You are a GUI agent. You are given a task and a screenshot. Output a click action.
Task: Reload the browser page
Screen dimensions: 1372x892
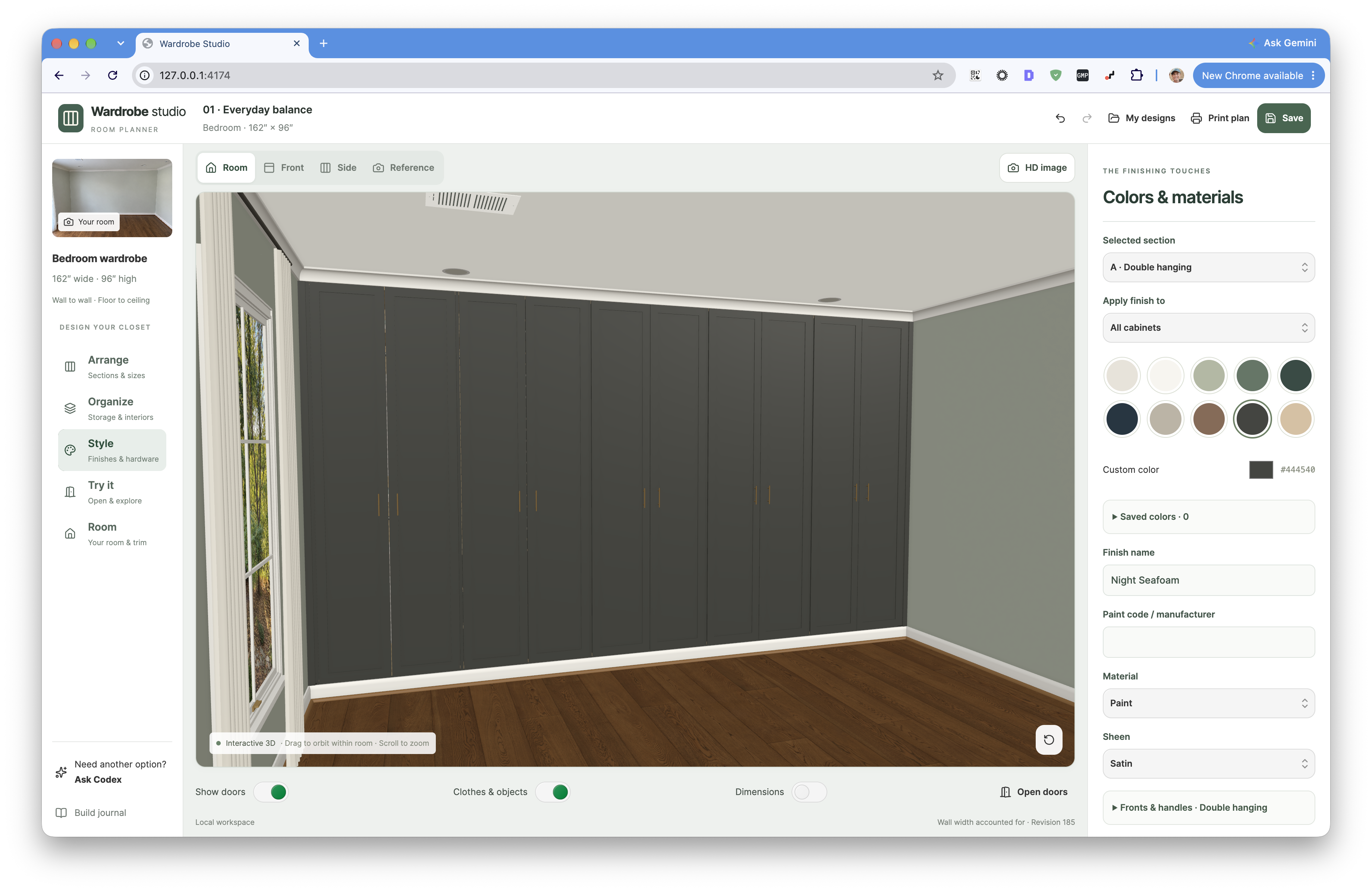(113, 76)
